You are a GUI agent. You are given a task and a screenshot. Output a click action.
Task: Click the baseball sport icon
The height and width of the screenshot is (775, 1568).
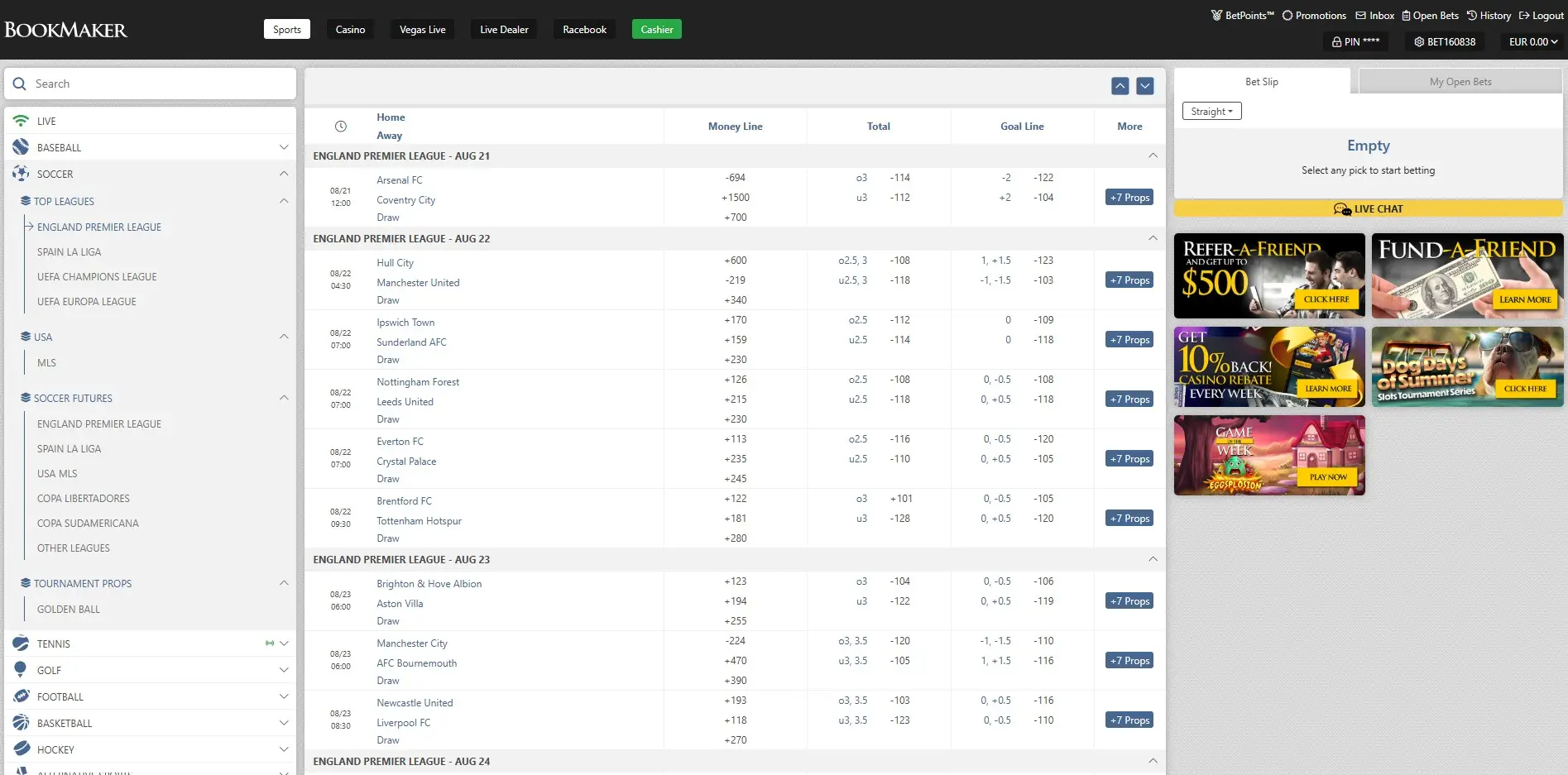point(21,146)
